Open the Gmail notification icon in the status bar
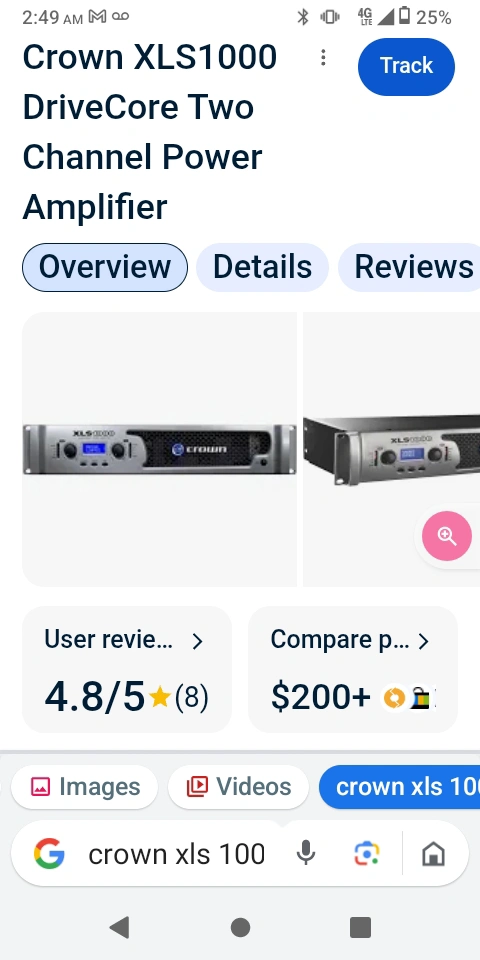480x960 pixels. (97, 17)
